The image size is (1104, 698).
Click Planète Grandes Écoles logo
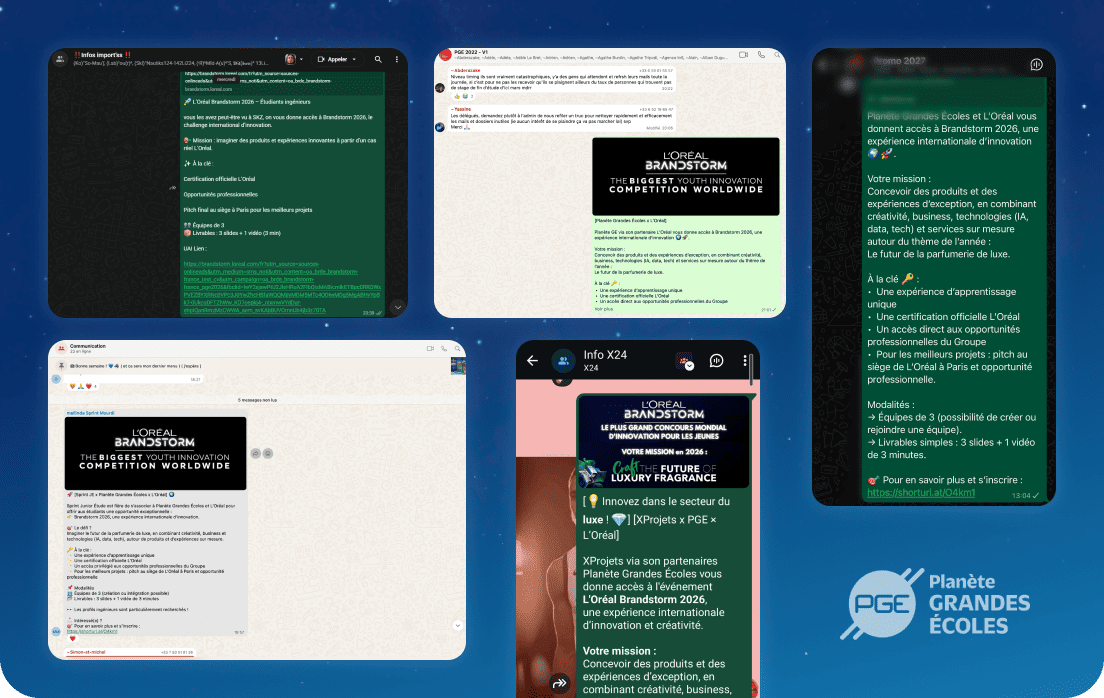(936, 604)
